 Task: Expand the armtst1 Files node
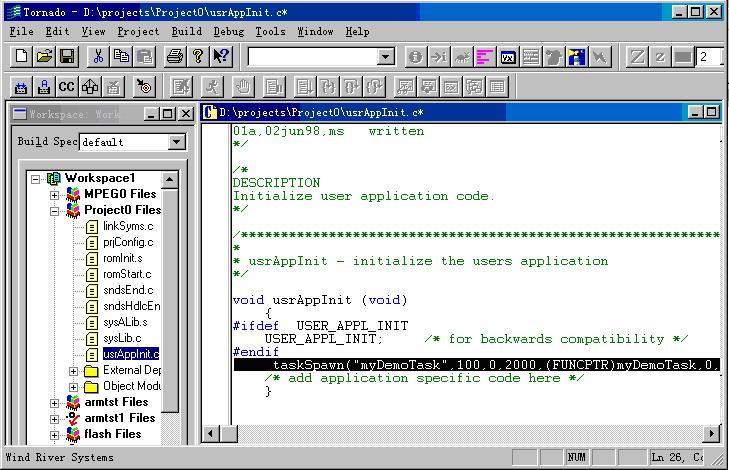point(54,419)
